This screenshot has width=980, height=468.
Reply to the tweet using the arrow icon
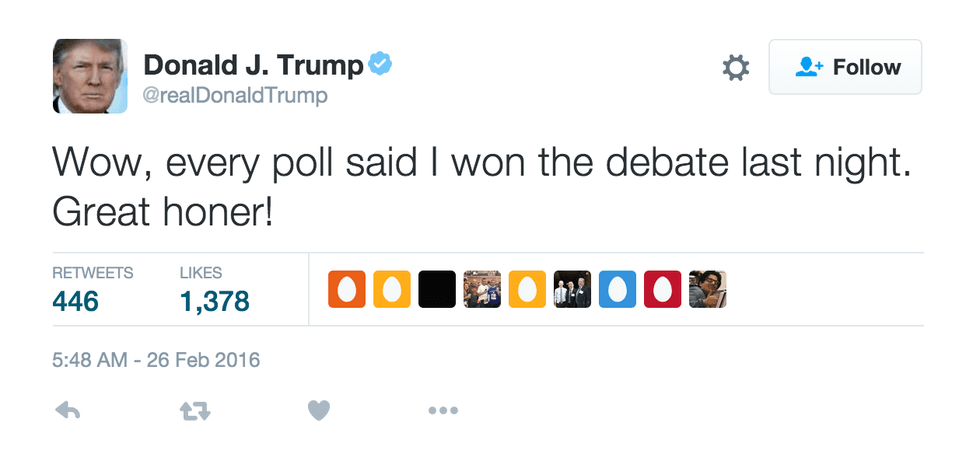coord(68,410)
